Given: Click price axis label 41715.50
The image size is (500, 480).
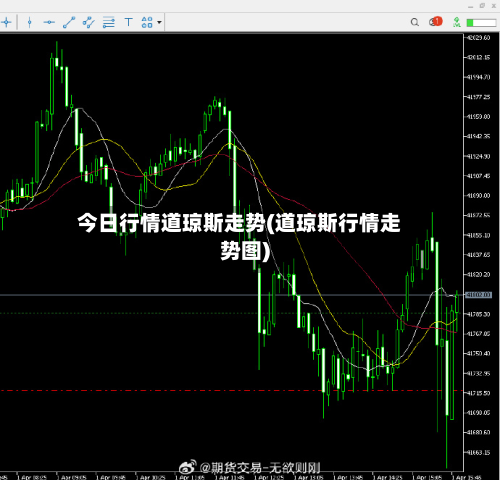Looking at the screenshot, I should pyautogui.click(x=478, y=393).
